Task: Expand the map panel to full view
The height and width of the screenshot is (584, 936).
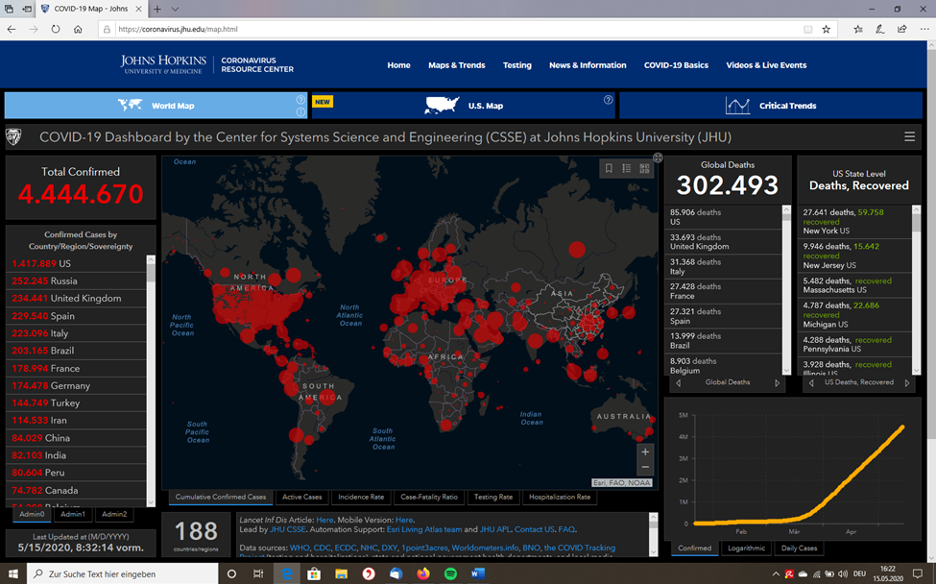Action: (x=658, y=157)
